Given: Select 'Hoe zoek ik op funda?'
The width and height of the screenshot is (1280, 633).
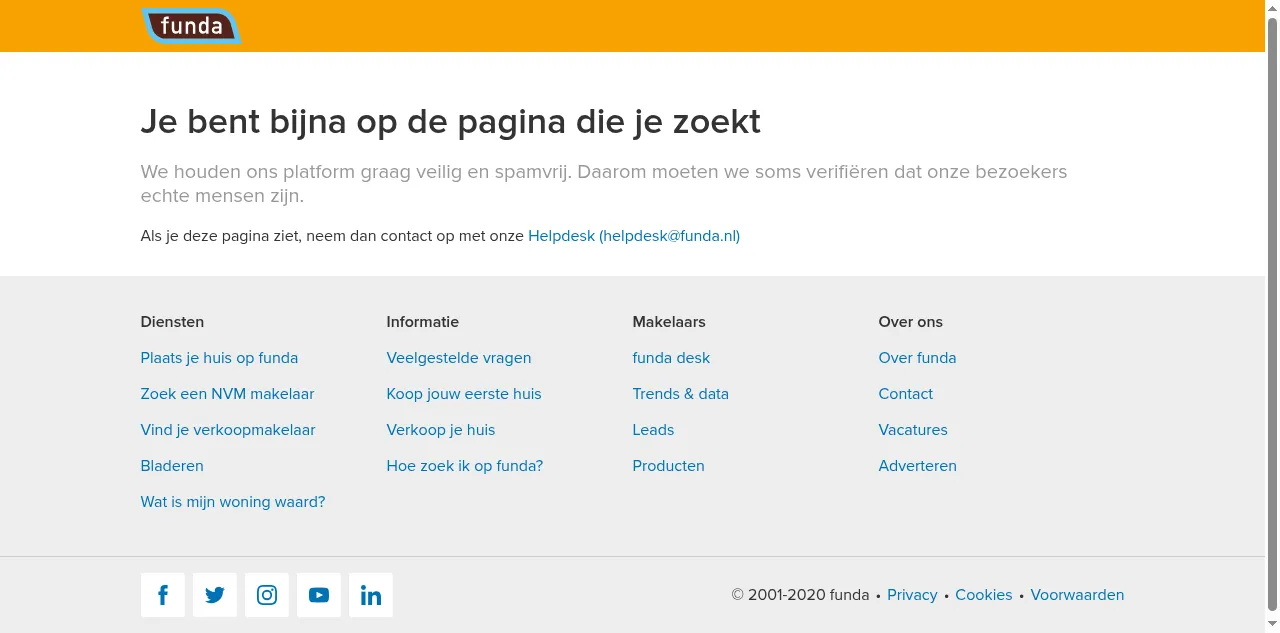Looking at the screenshot, I should [465, 466].
